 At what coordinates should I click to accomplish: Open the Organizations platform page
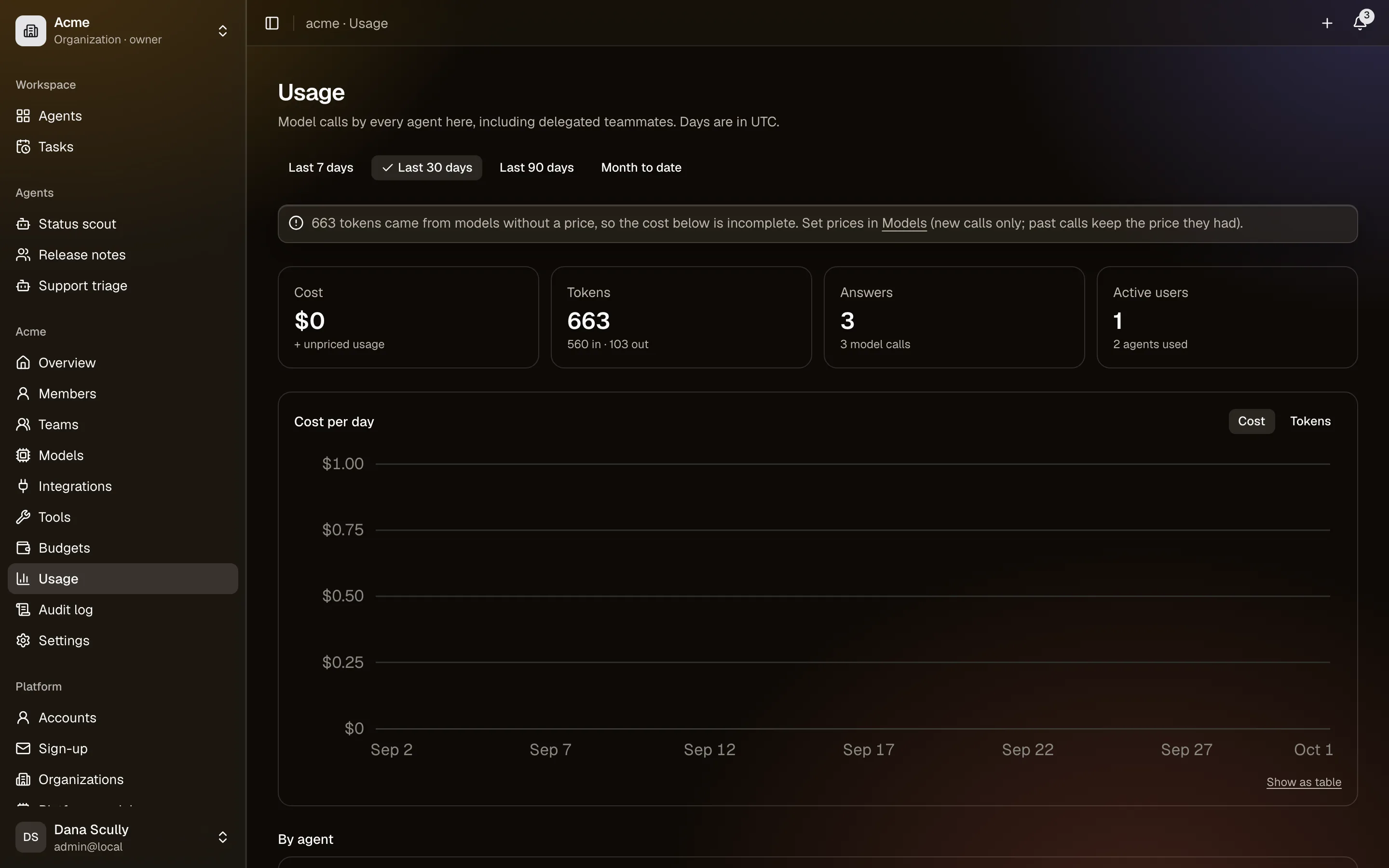[123, 780]
